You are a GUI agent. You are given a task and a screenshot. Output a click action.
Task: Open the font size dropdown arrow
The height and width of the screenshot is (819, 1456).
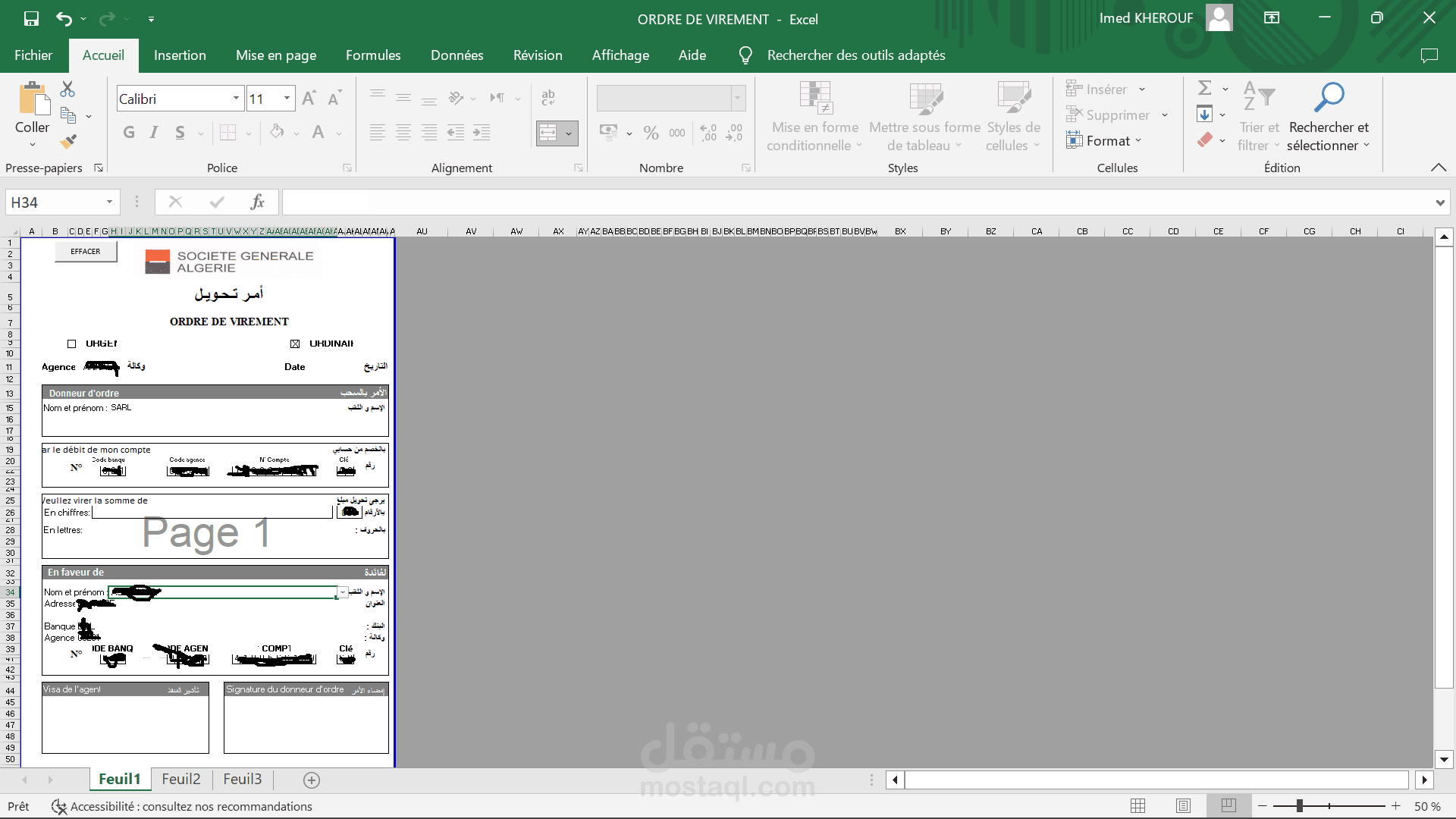[x=287, y=99]
